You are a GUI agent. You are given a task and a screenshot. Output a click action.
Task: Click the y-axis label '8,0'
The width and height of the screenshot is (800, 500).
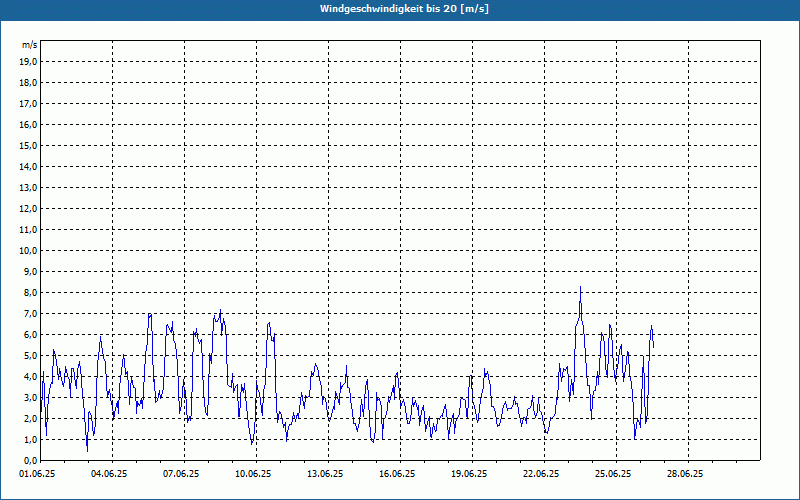(x=30, y=292)
